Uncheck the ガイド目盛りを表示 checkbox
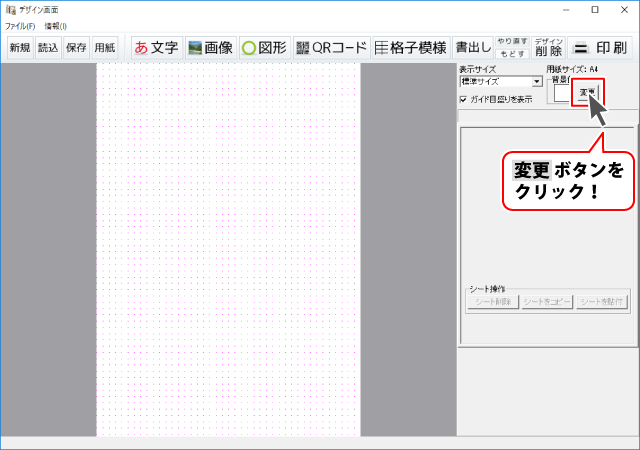The image size is (640, 450). 463,99
